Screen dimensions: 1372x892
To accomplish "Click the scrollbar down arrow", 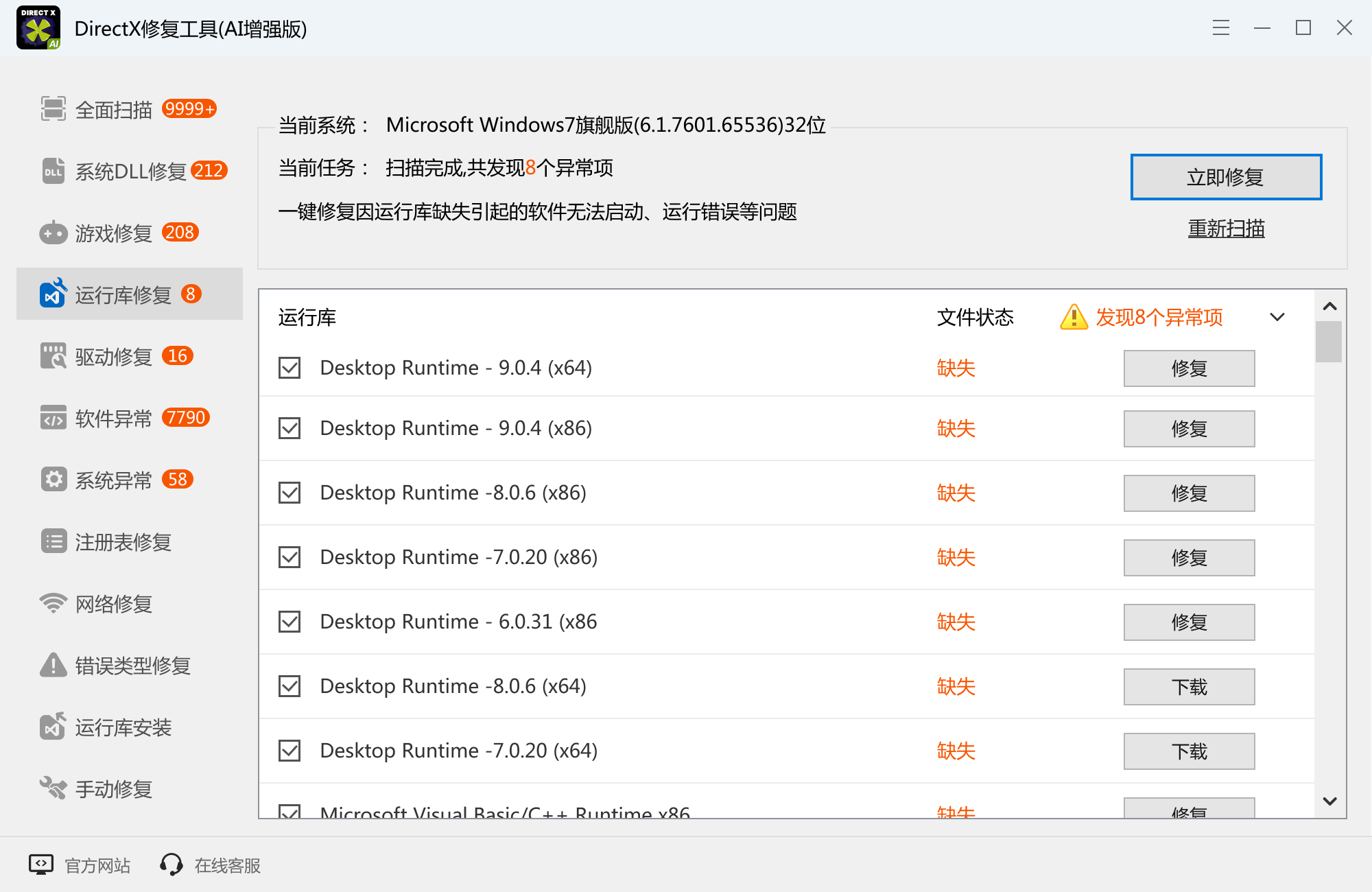I will (1329, 801).
